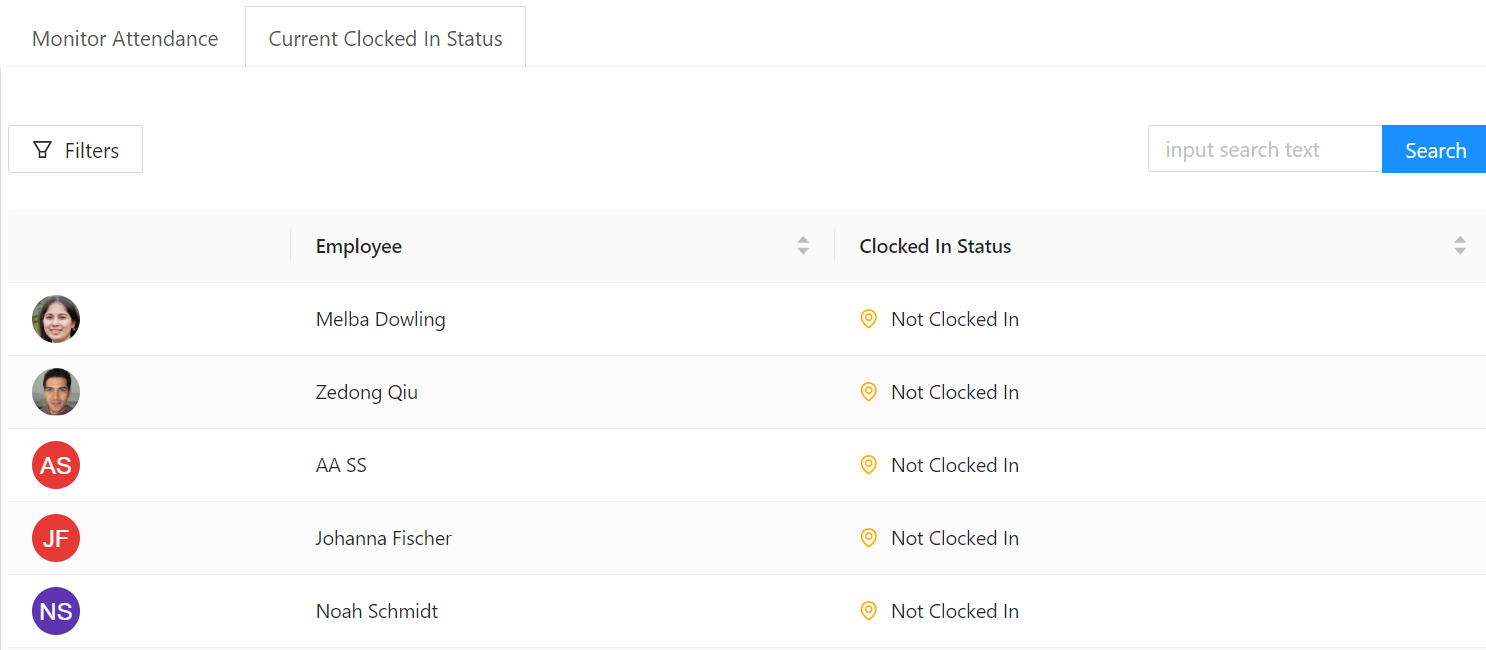1486x650 pixels.
Task: Click the ascending sort caret on Employee header
Action: coord(803,240)
